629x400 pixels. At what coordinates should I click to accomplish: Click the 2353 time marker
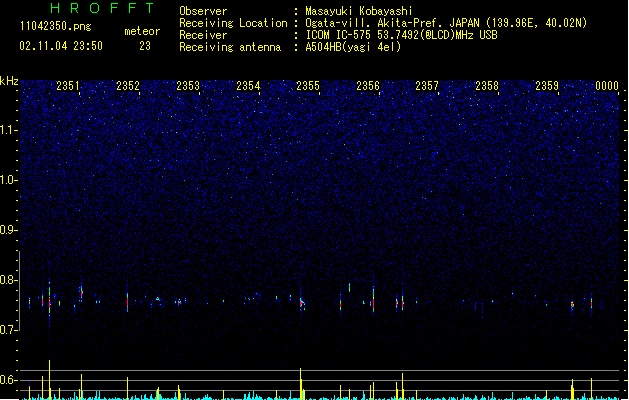click(x=188, y=86)
